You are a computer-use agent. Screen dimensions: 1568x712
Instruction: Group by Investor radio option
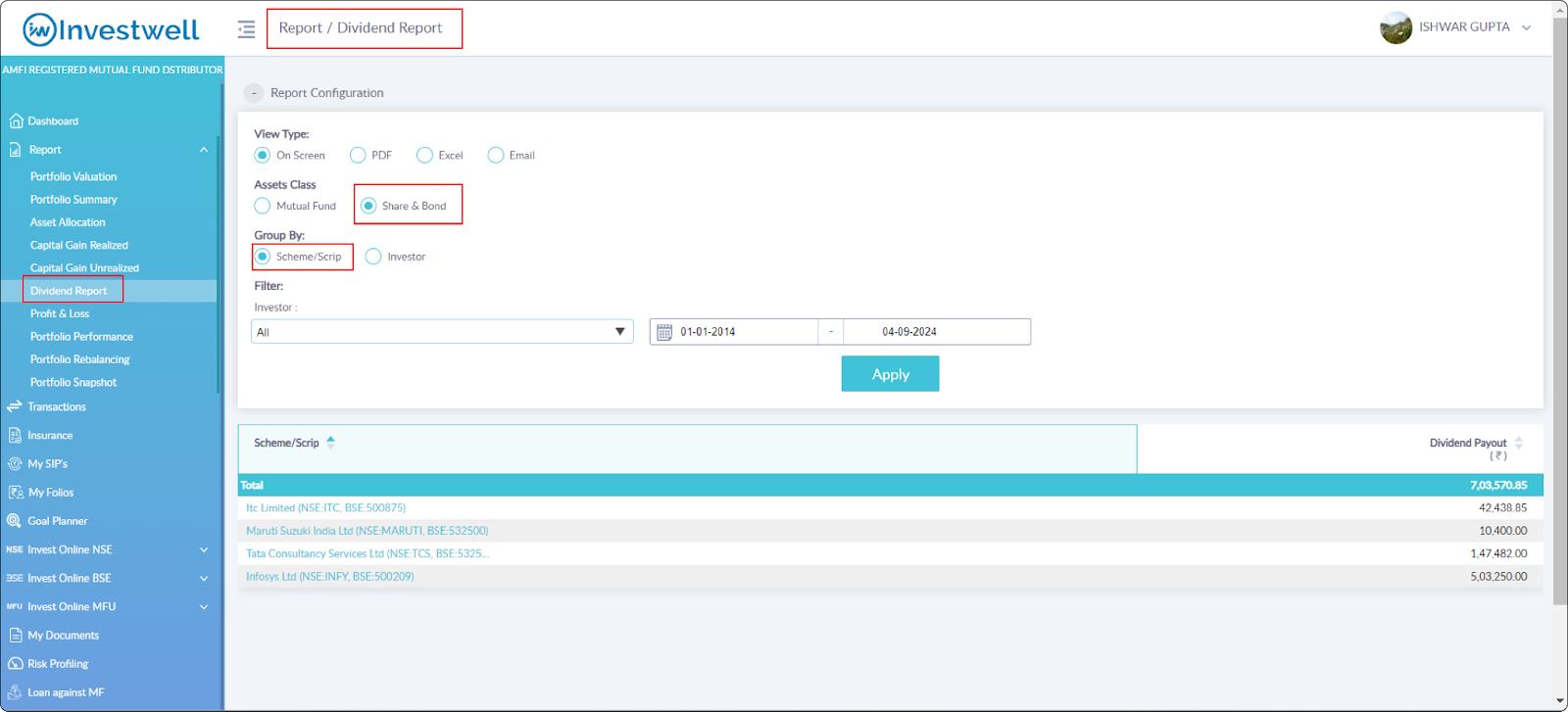pyautogui.click(x=373, y=257)
